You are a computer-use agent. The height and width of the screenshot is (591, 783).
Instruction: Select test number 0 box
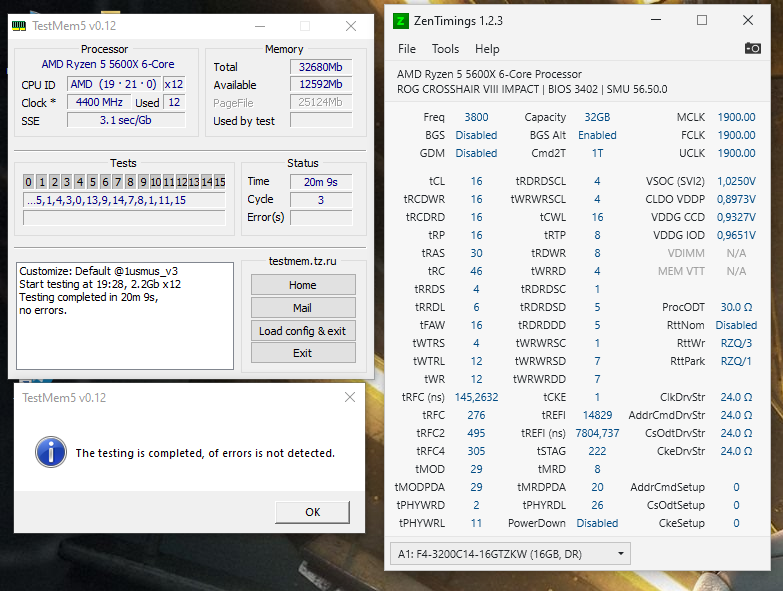point(28,182)
